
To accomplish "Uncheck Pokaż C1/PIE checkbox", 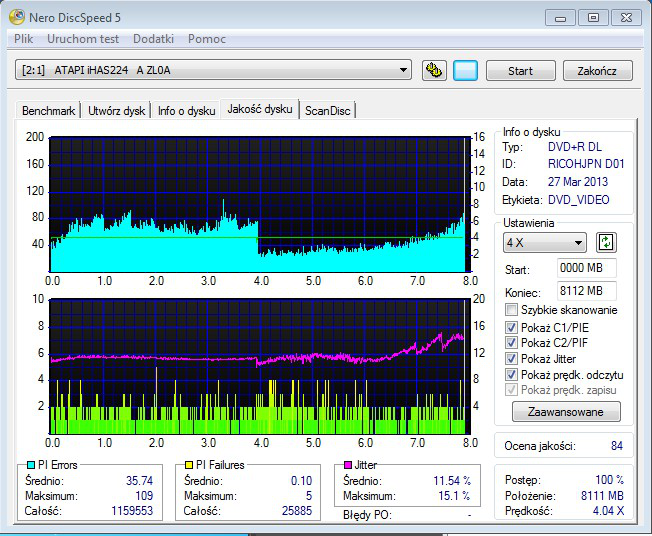I will coord(511,328).
